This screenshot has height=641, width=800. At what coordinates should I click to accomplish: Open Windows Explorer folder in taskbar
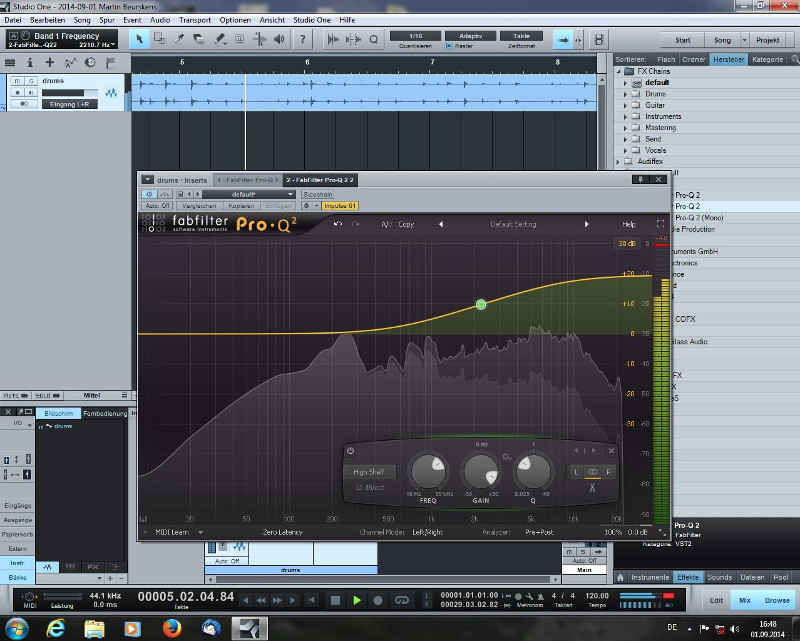point(94,628)
